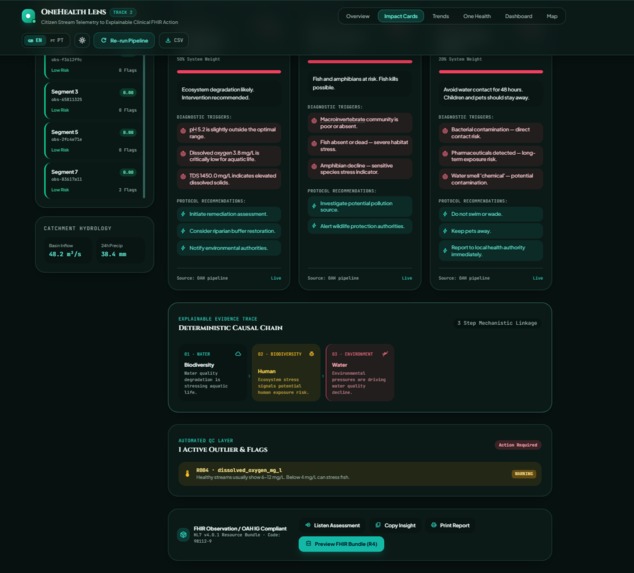Click the Action Required badge
The width and height of the screenshot is (634, 573).
click(518, 445)
